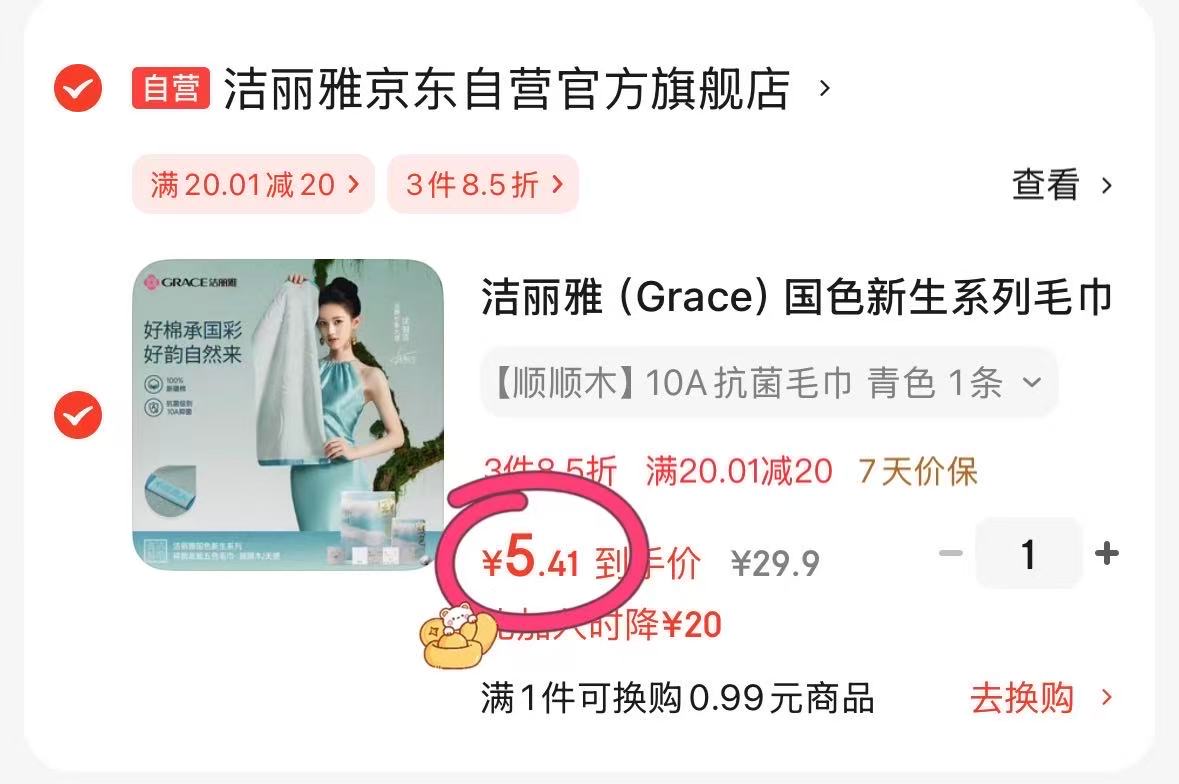
Task: Click 查看 to view promotions
Action: [1045, 185]
